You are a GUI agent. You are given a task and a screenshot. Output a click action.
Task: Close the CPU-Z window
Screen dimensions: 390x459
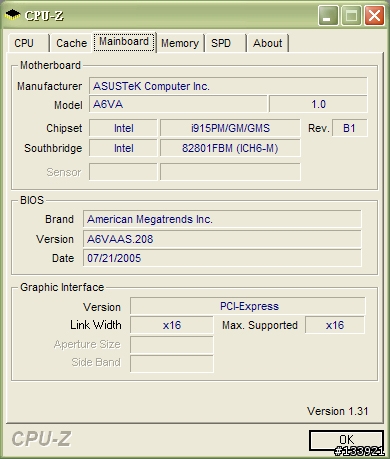(x=374, y=15)
